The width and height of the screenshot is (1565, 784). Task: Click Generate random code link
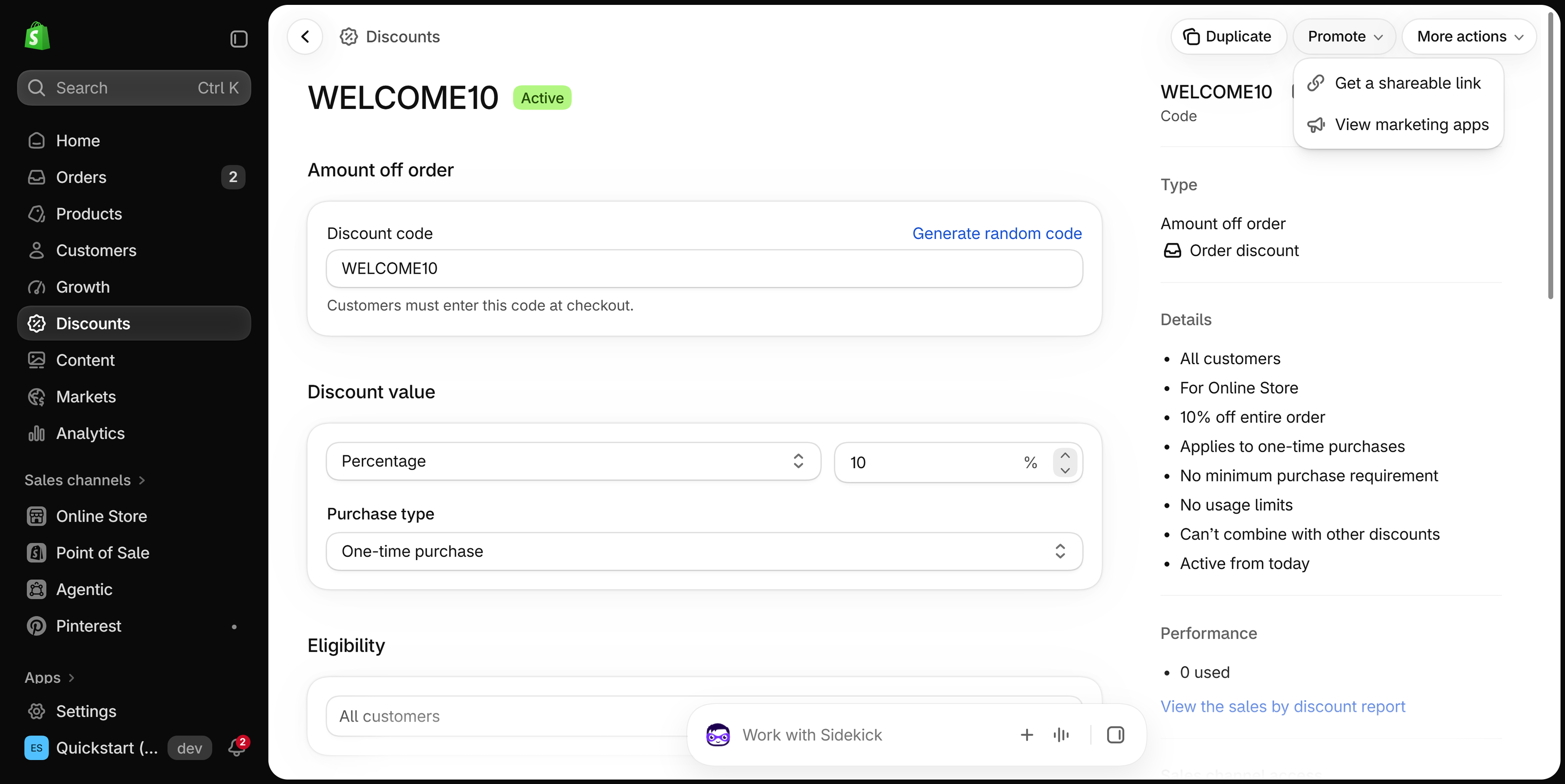coord(997,234)
